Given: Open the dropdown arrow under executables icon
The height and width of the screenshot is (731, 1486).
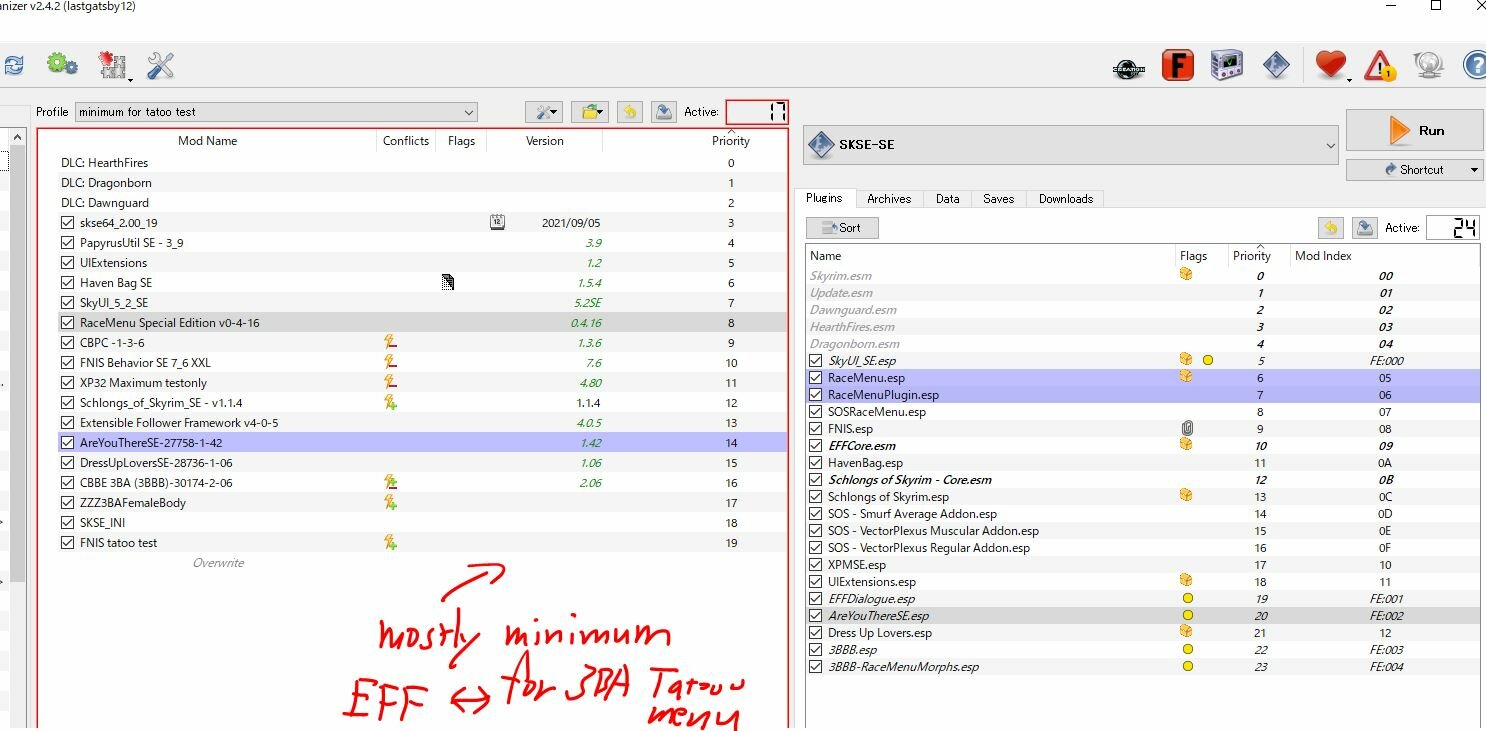Looking at the screenshot, I should 131,78.
